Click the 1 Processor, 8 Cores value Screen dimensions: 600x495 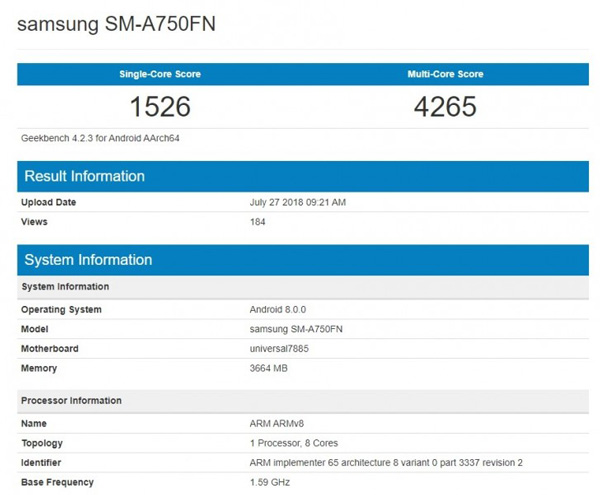294,443
